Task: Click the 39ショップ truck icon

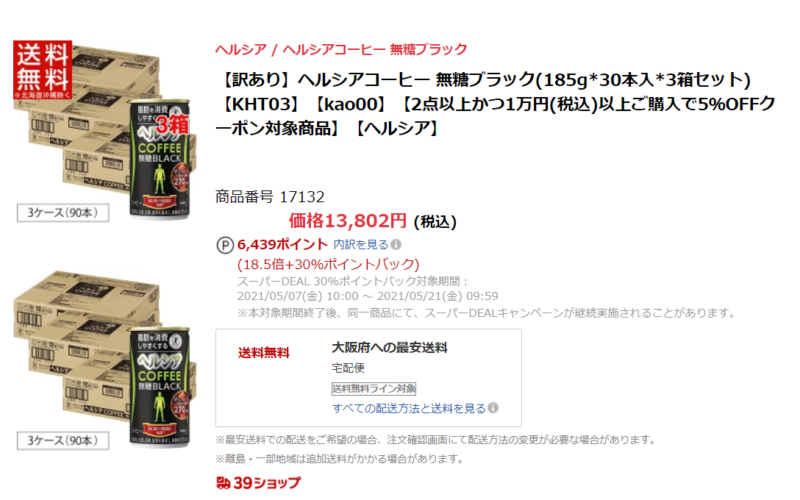Action: click(223, 483)
